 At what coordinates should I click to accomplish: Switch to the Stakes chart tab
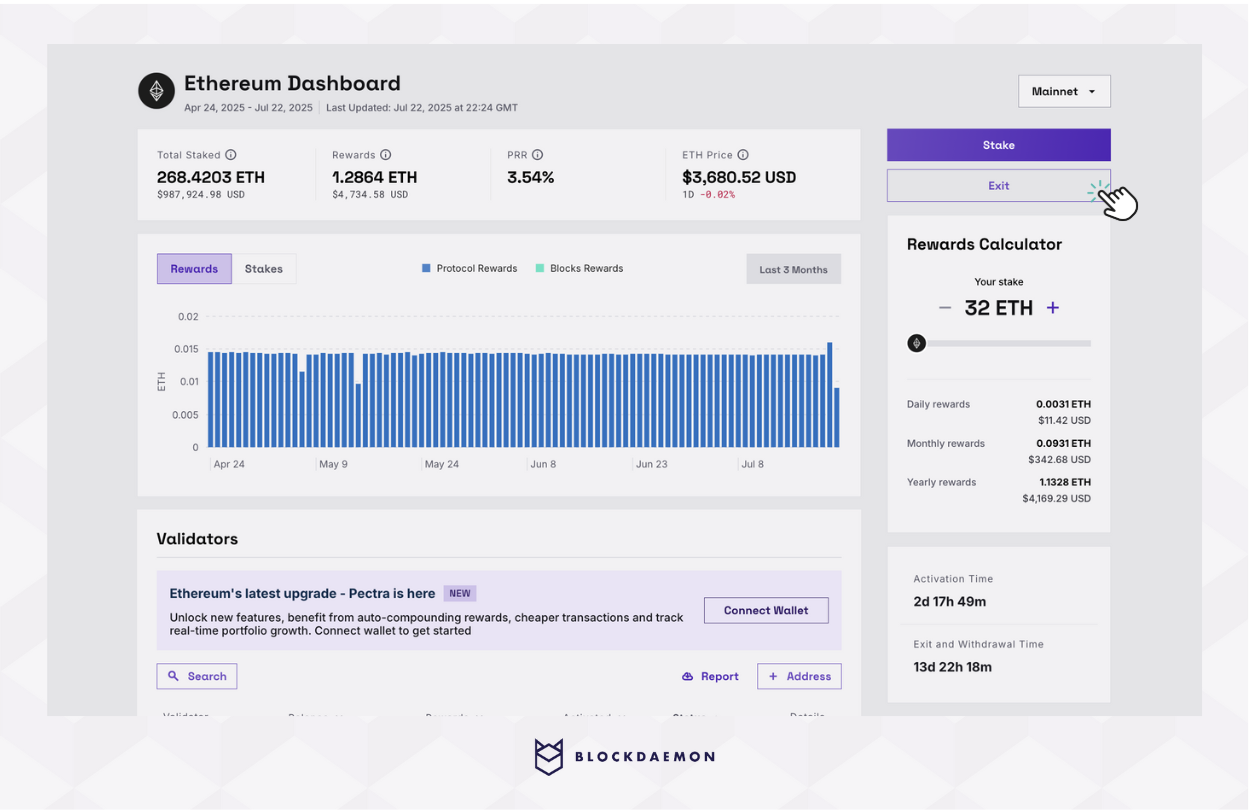click(264, 269)
